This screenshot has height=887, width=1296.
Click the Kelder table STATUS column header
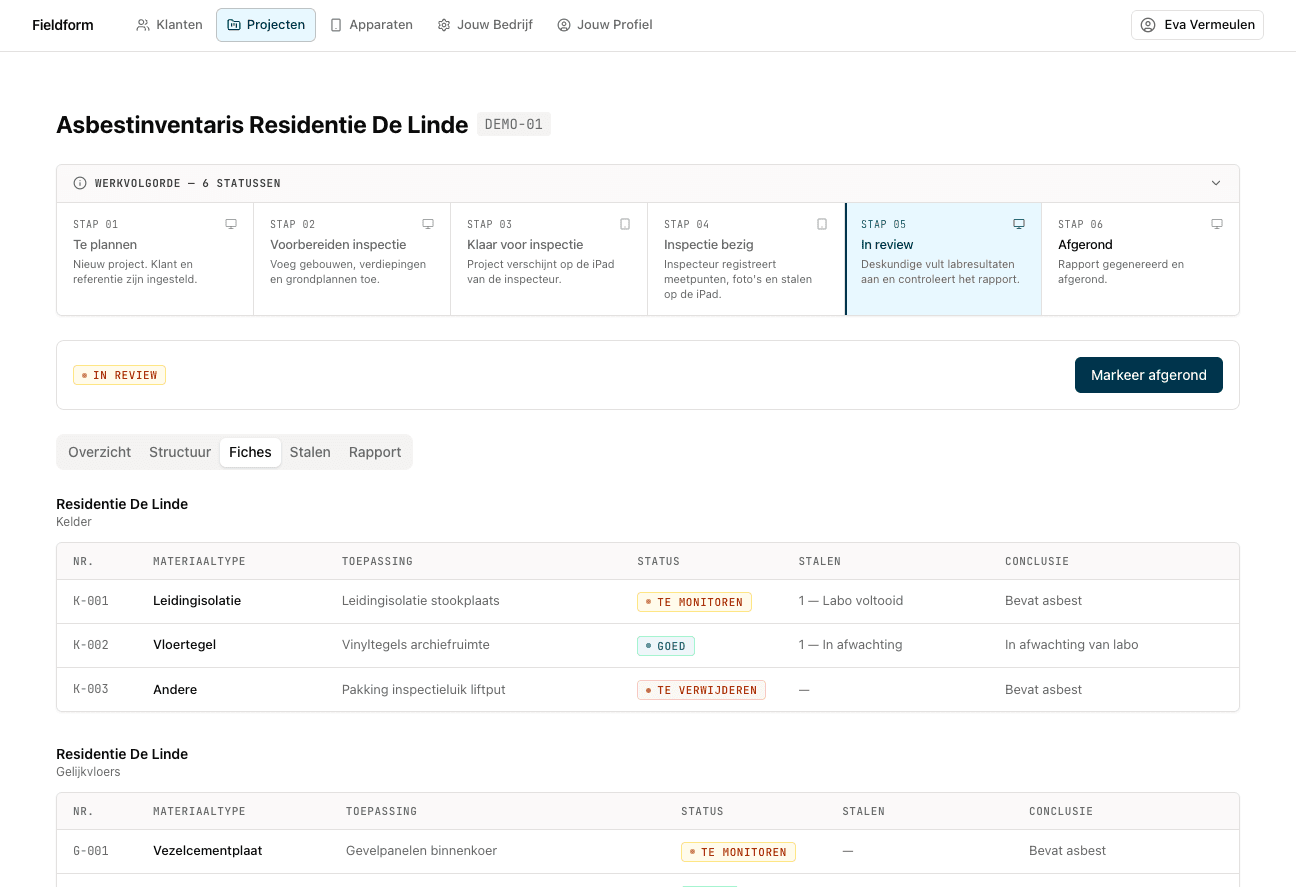click(x=658, y=562)
